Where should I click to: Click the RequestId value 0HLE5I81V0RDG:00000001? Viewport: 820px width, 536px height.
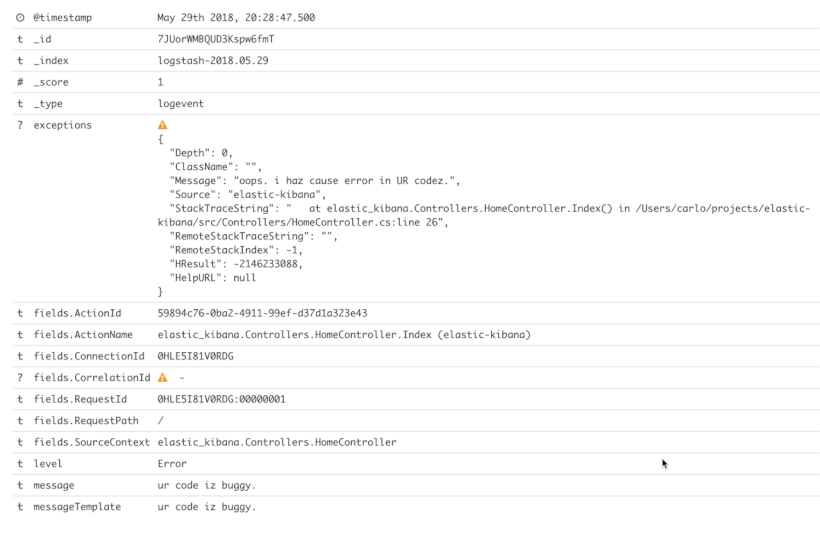coord(222,399)
